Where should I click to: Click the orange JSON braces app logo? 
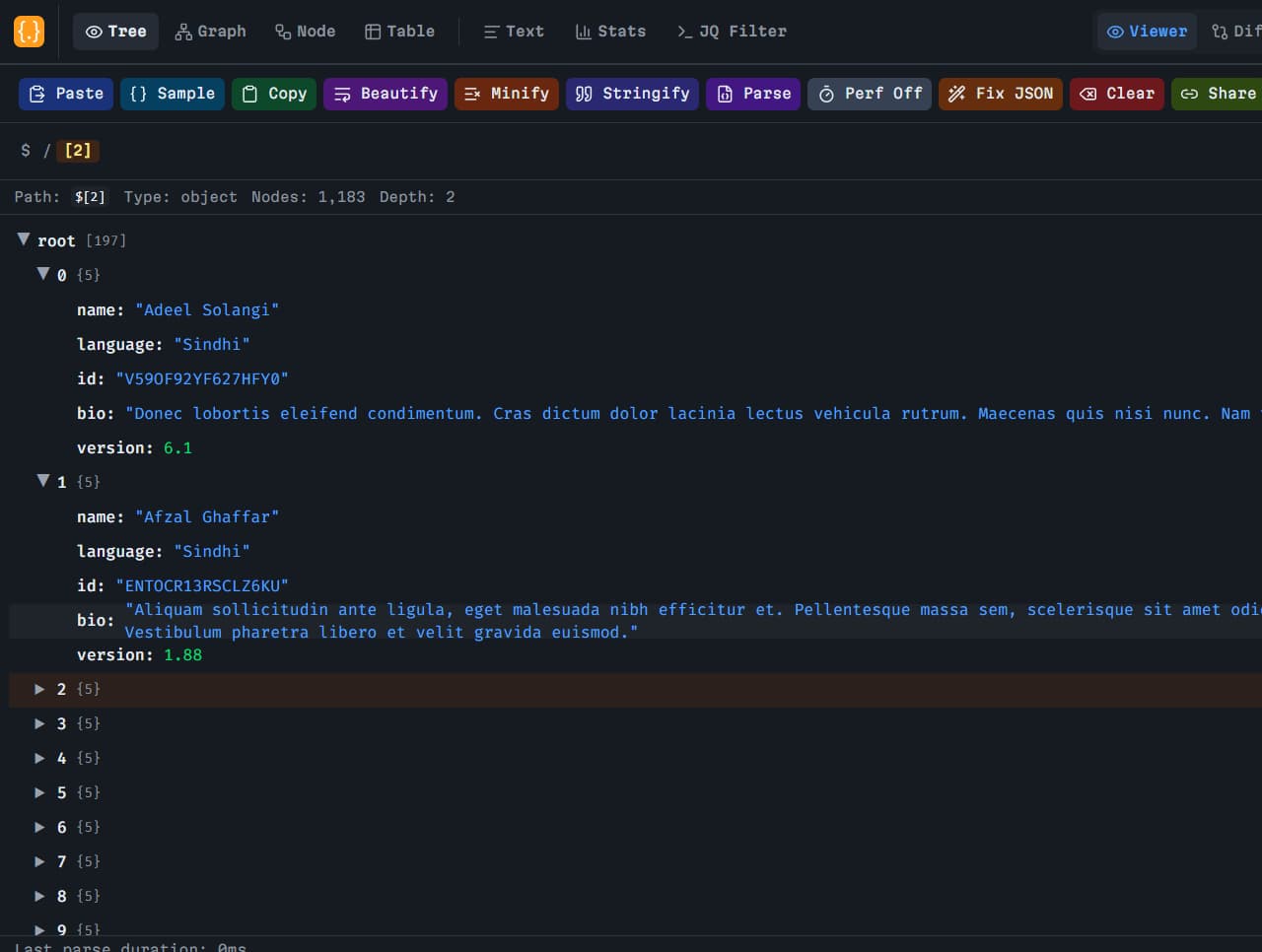point(29,32)
